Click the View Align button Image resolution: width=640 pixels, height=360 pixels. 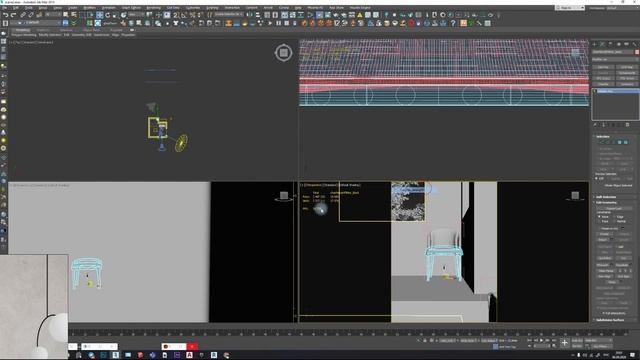click(x=605, y=276)
